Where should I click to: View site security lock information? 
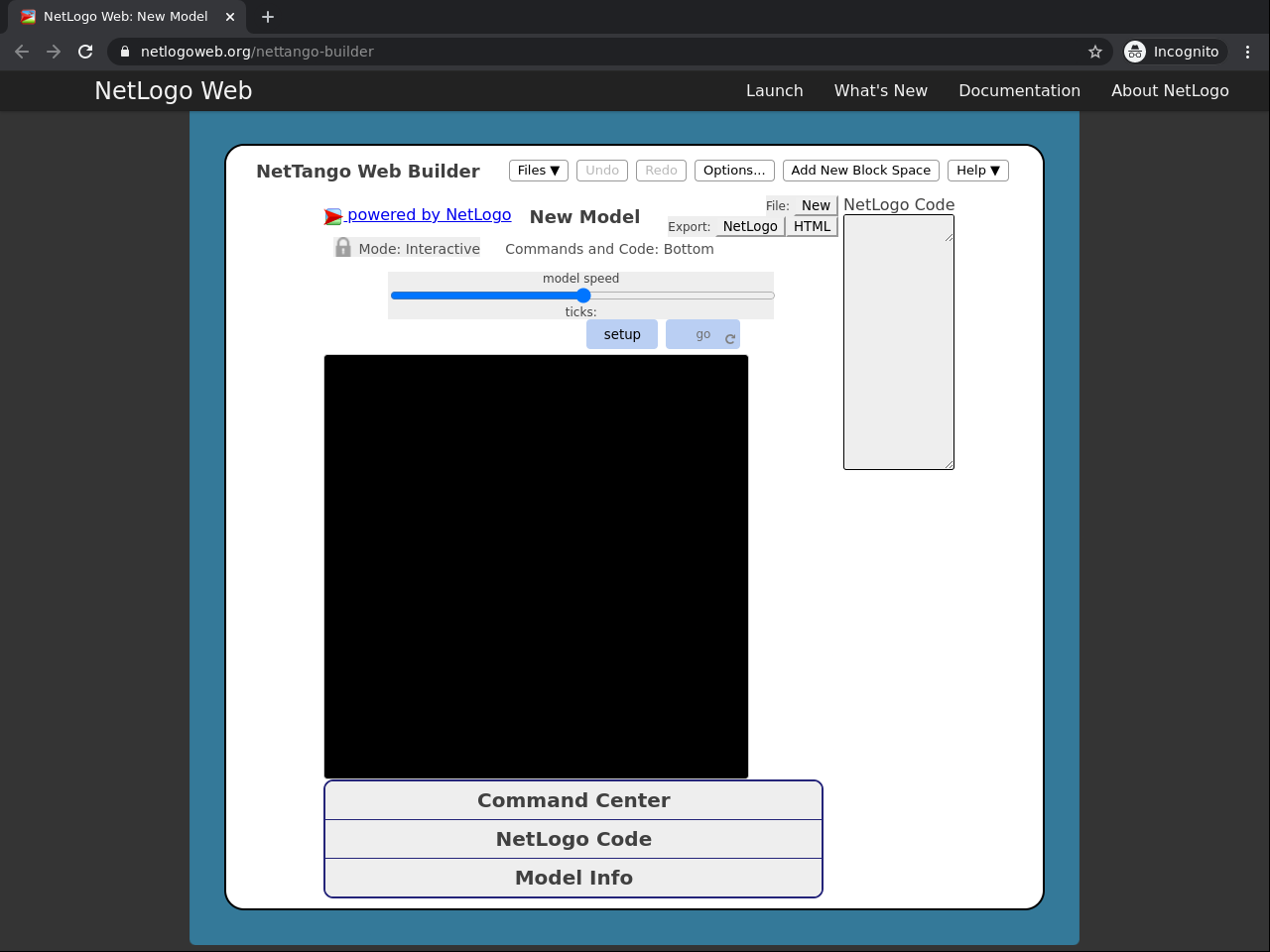point(125,52)
